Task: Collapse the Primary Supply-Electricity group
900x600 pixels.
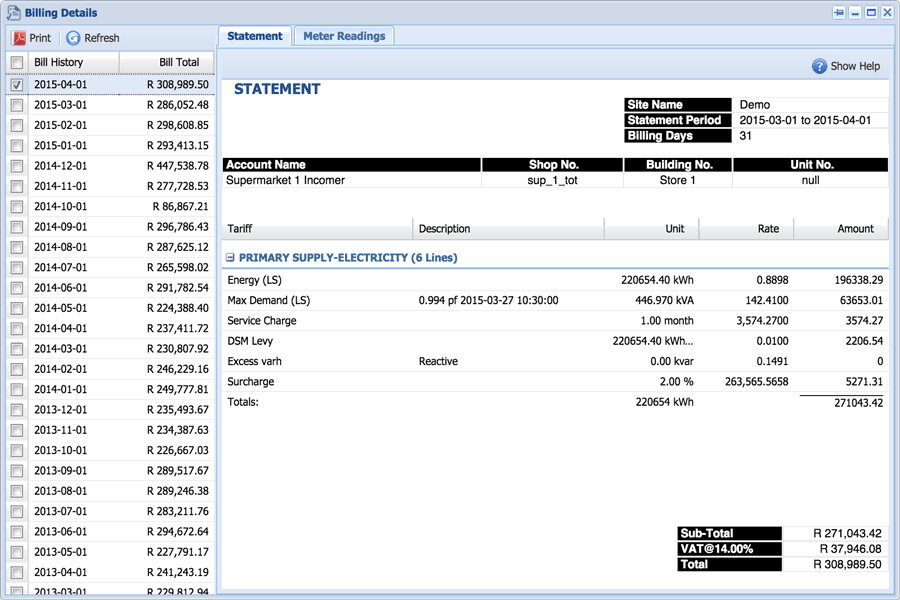Action: coord(230,258)
